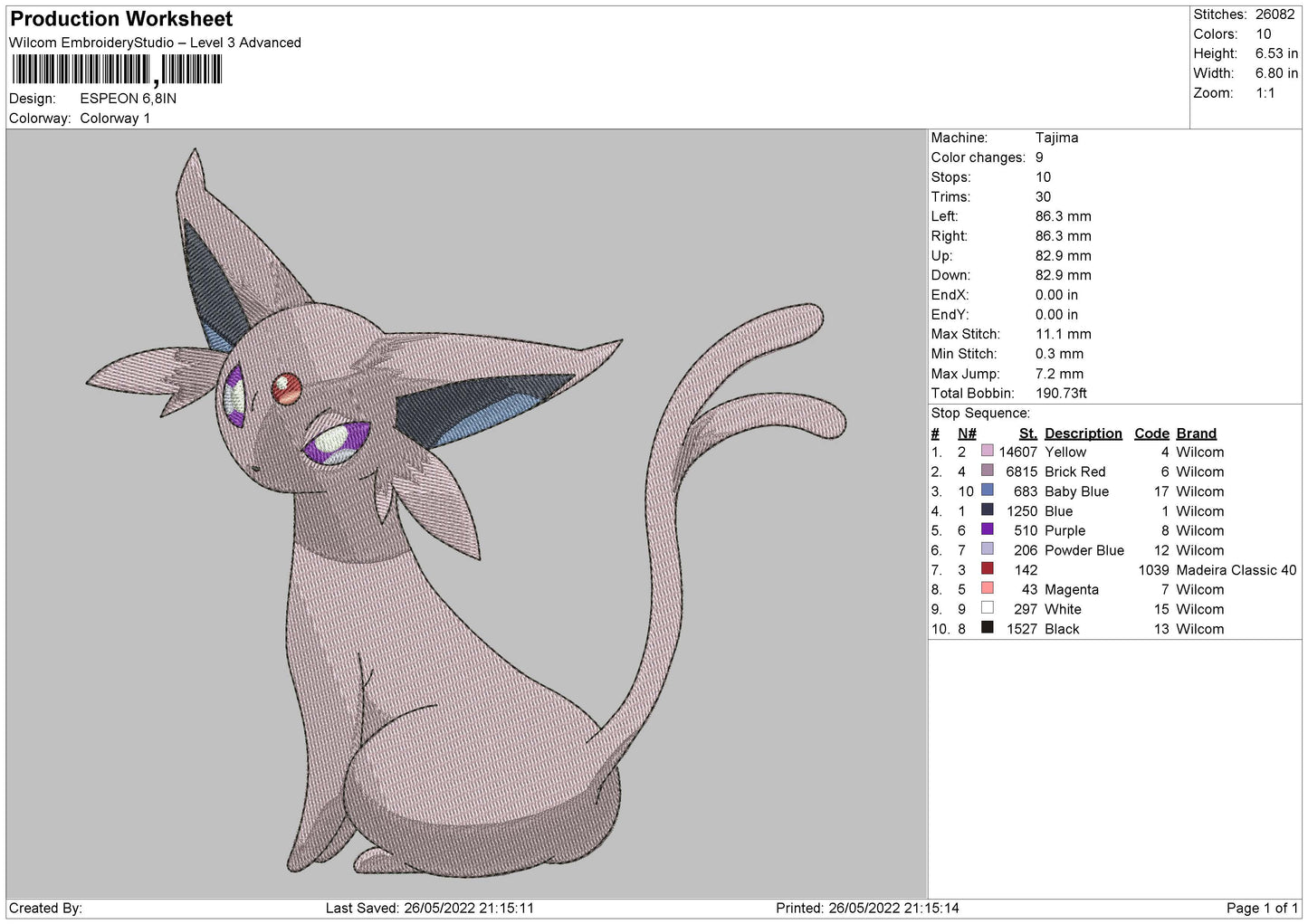This screenshot has width=1308, height=924.
Task: Click the zoom value '1:1'
Action: click(x=1265, y=93)
